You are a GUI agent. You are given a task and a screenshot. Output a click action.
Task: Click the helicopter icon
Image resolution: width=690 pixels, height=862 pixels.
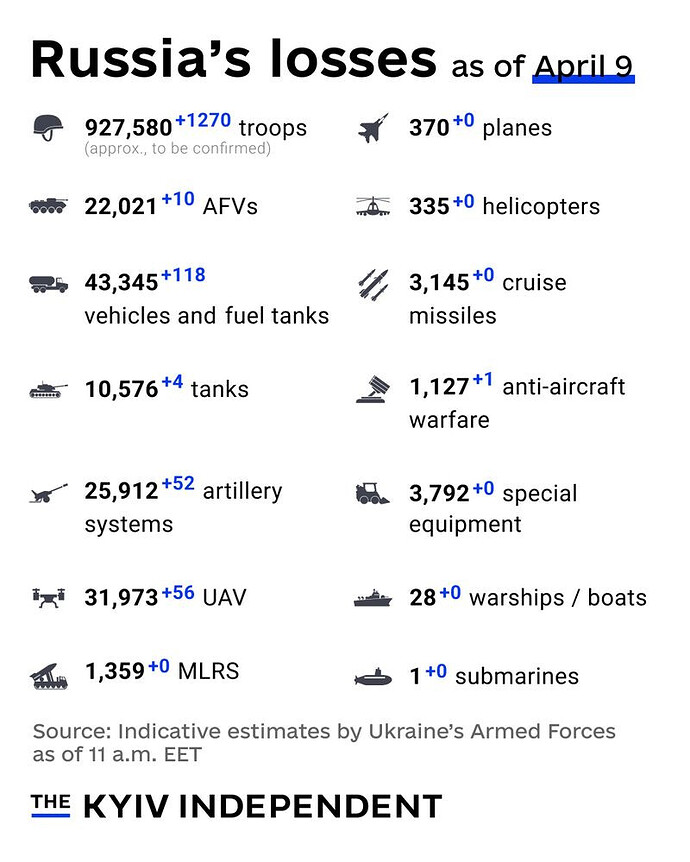coord(372,207)
